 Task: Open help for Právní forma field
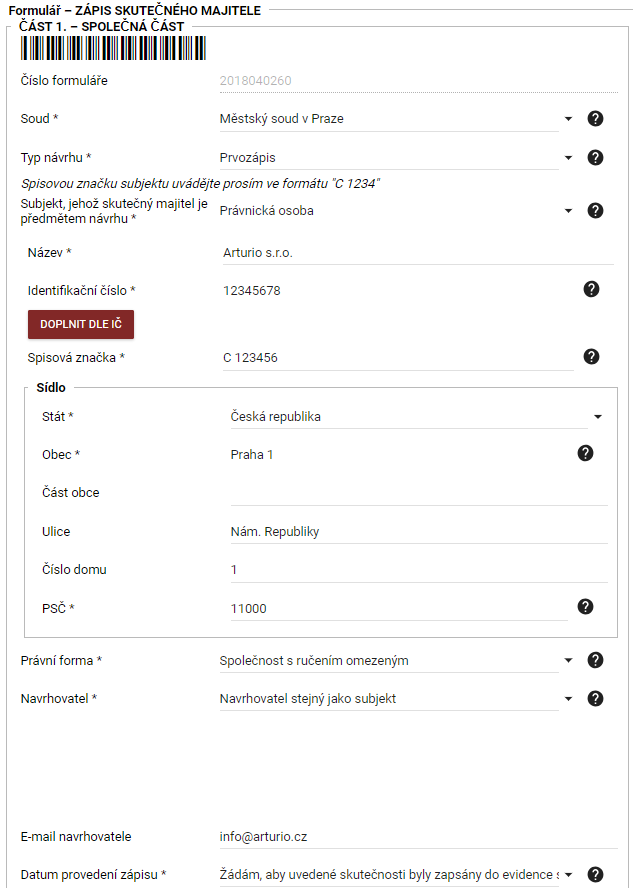click(595, 660)
